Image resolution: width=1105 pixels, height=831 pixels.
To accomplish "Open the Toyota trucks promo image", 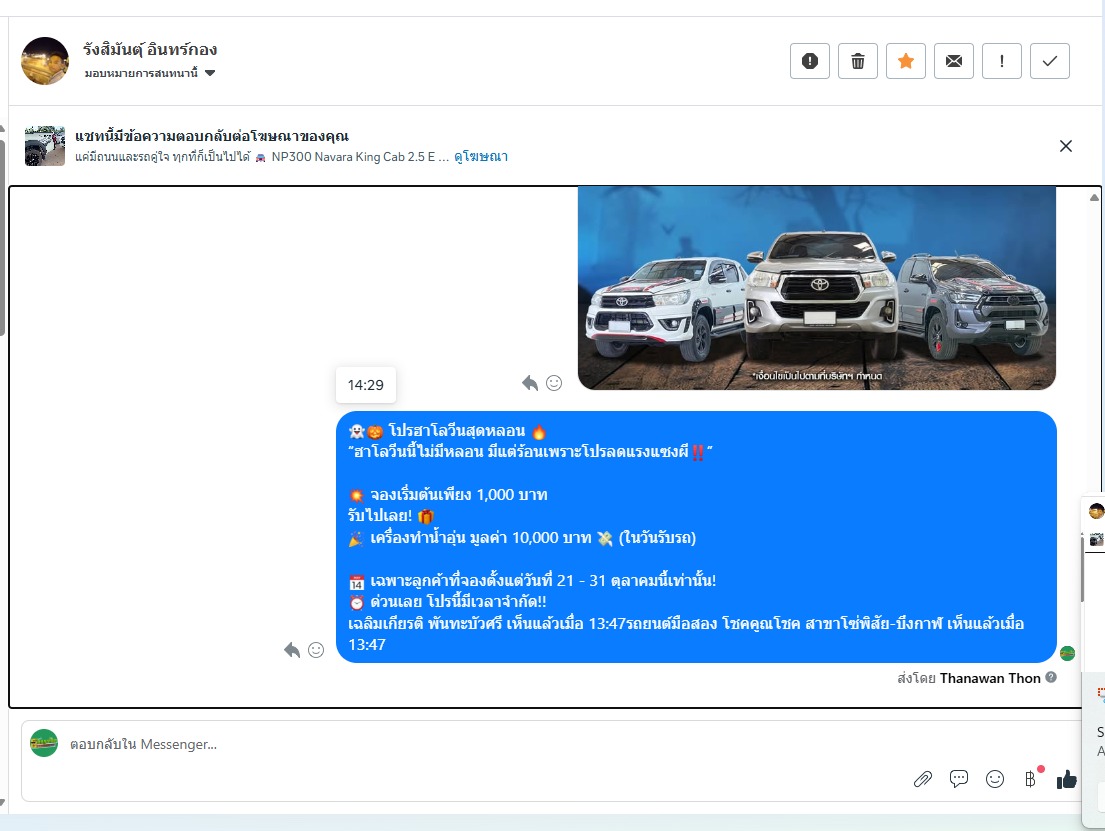I will [816, 288].
